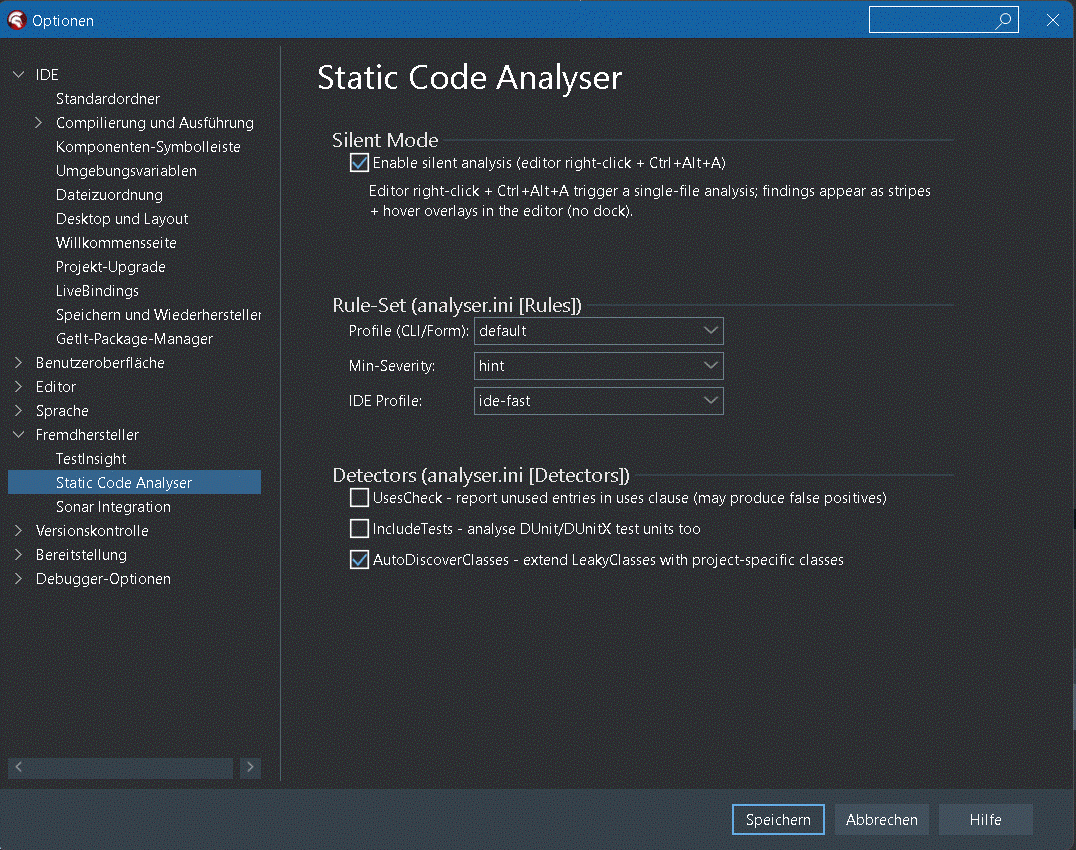
Task: Click the horizontal scrollbar thumb of tree
Action: tap(130, 767)
